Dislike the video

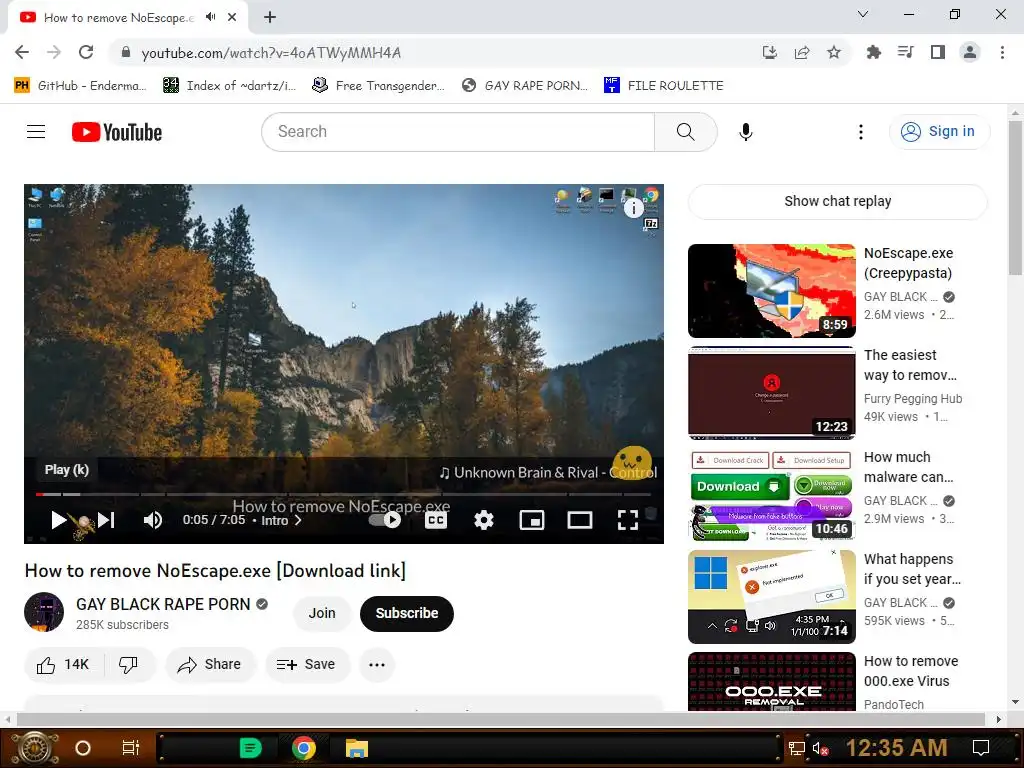click(x=129, y=664)
